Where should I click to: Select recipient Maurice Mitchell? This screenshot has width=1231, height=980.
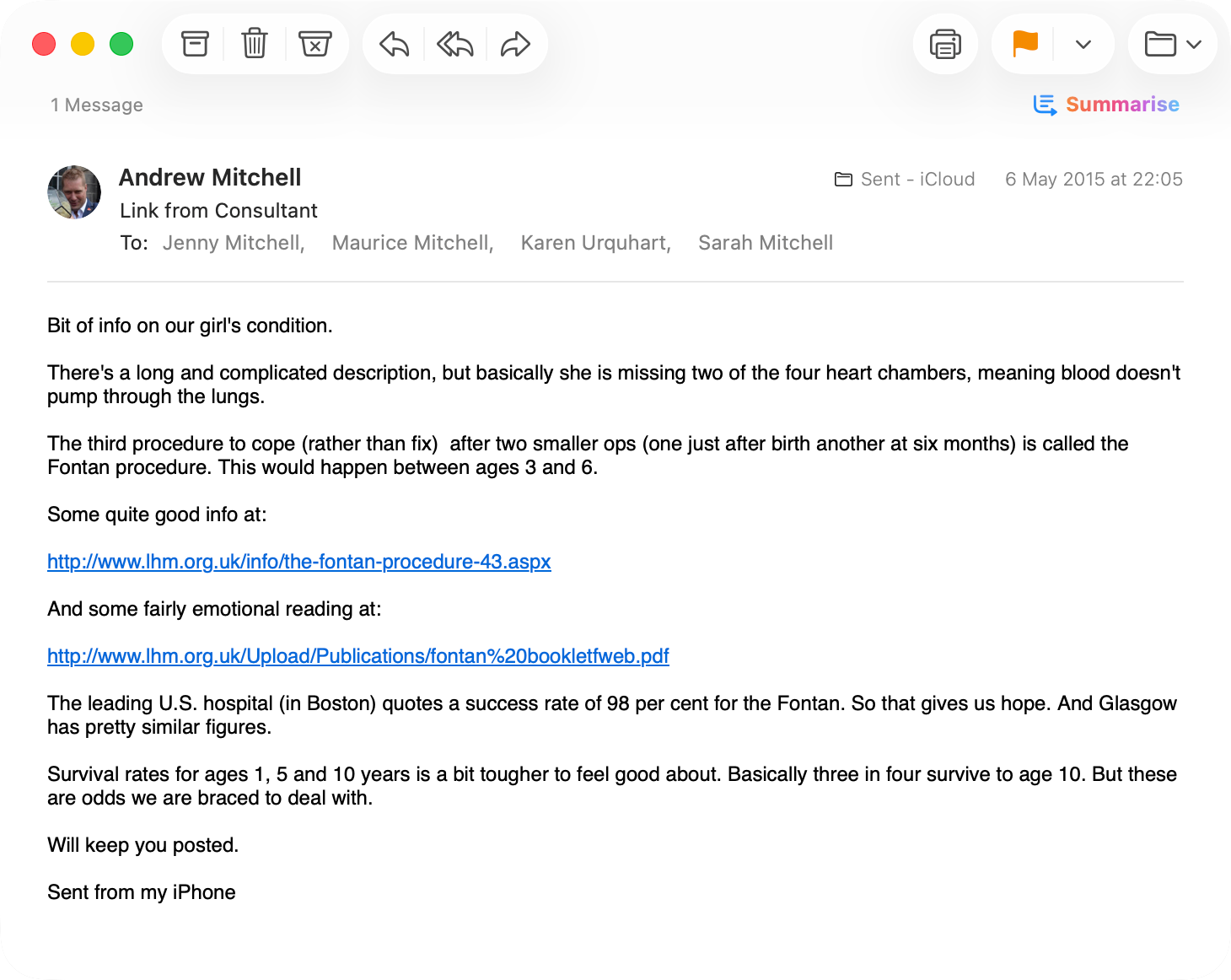point(412,243)
